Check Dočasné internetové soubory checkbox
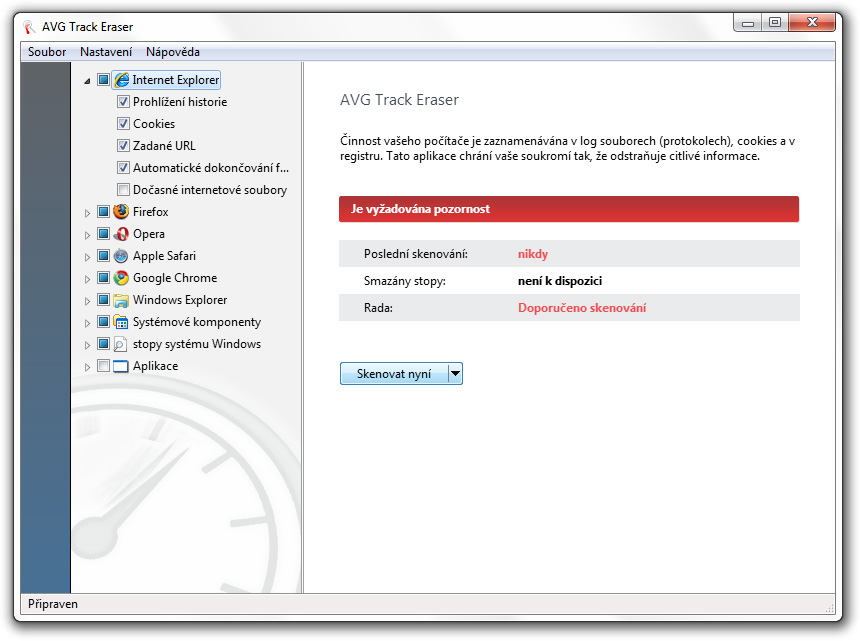 123,190
